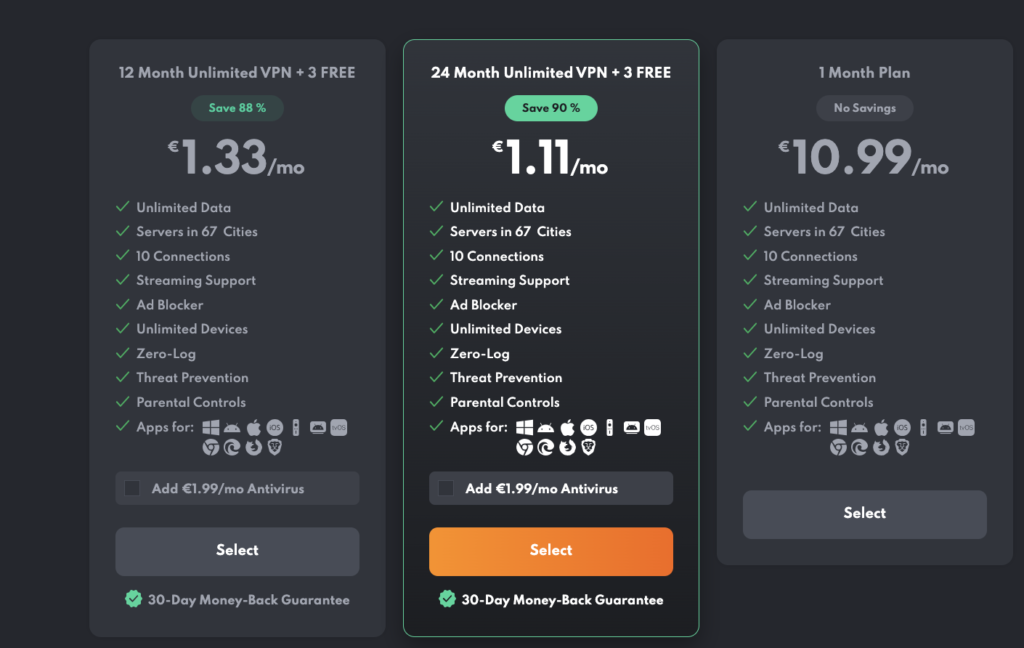Click the shield checkmark beside 30-Day Money-Back Guarantee
The height and width of the screenshot is (648, 1024).
click(449, 600)
